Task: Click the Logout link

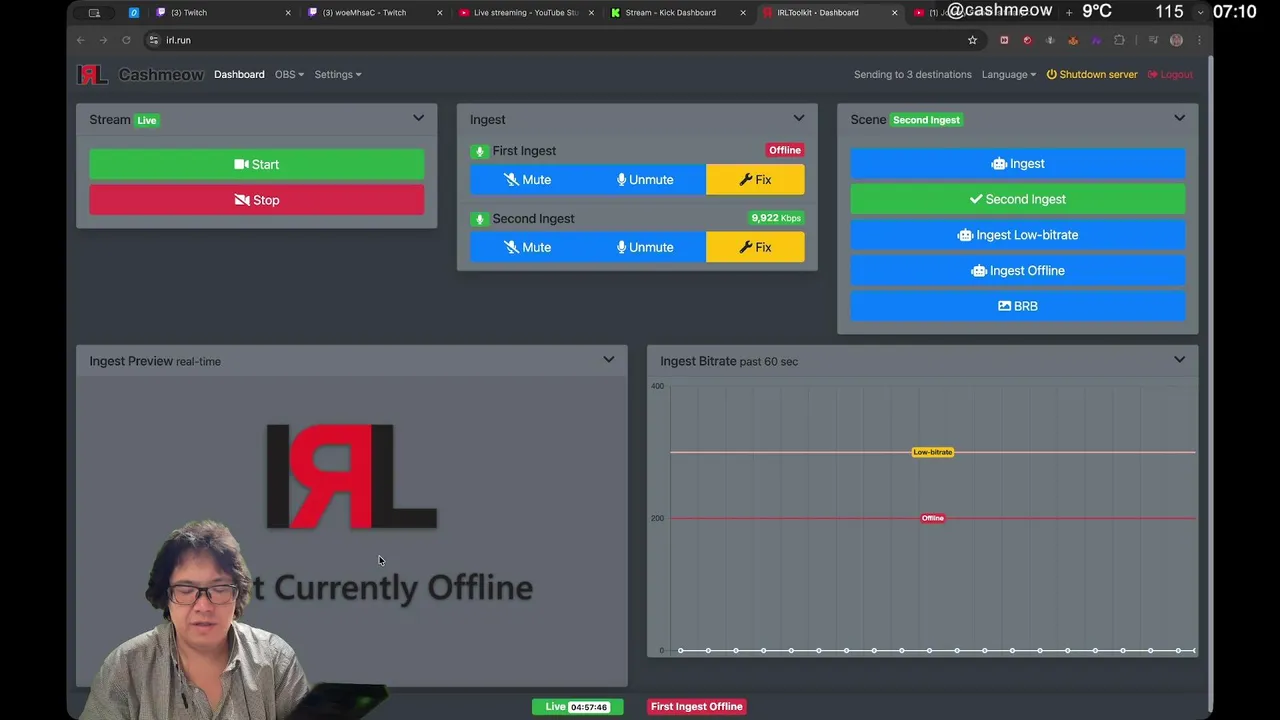Action: 1170,75
